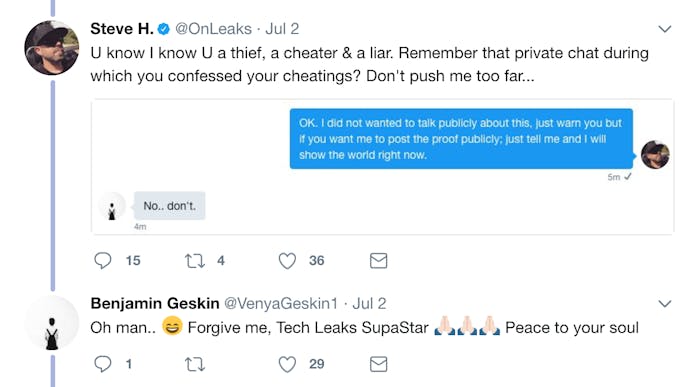Like Benjamin Geskin's tweet with 29 likes
The width and height of the screenshot is (700, 387).
click(x=287, y=364)
